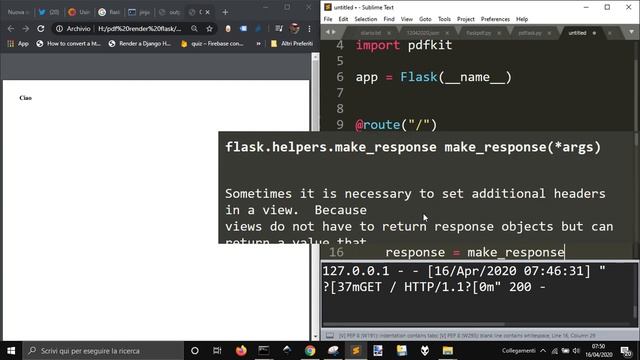The width and height of the screenshot is (640, 360).
Task: Toggle Sublime side bar icon in status bar
Action: [x=330, y=336]
